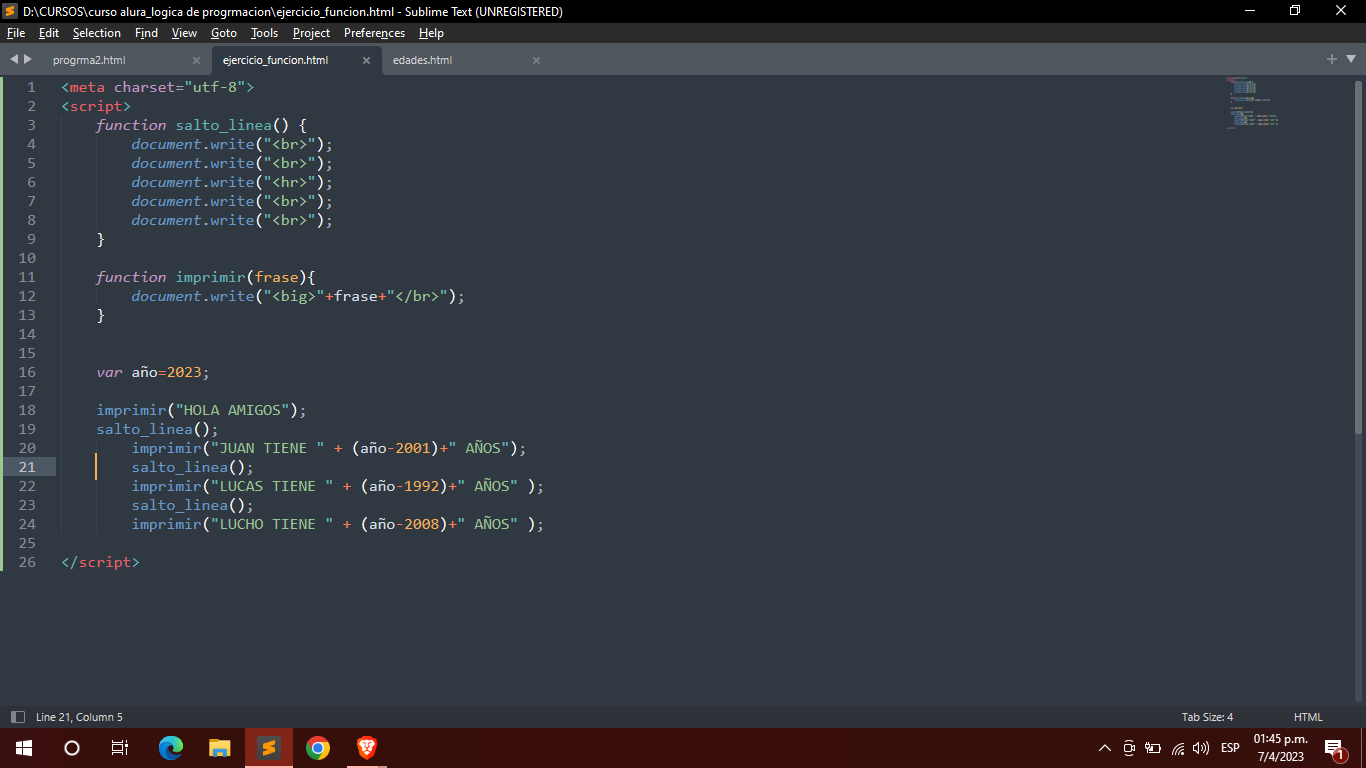
Task: Open File Explorer from taskbar
Action: 220,747
